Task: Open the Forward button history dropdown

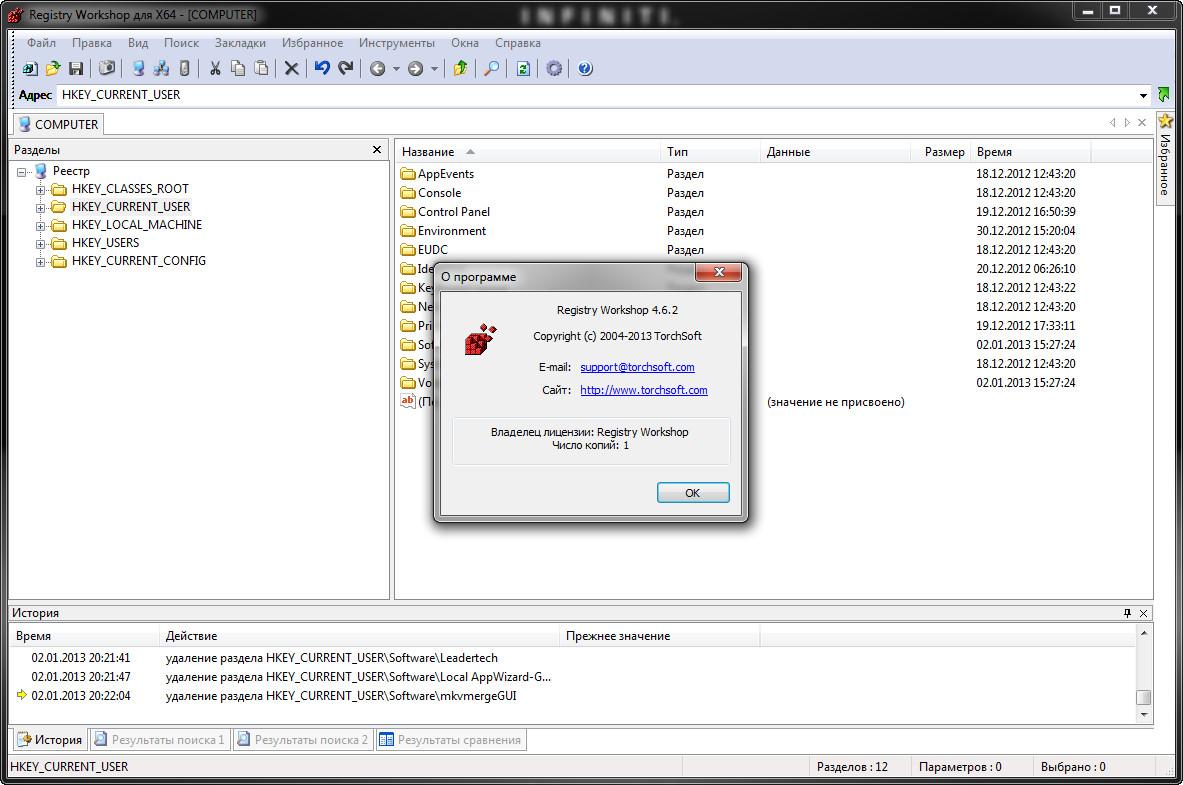Action: [x=434, y=69]
